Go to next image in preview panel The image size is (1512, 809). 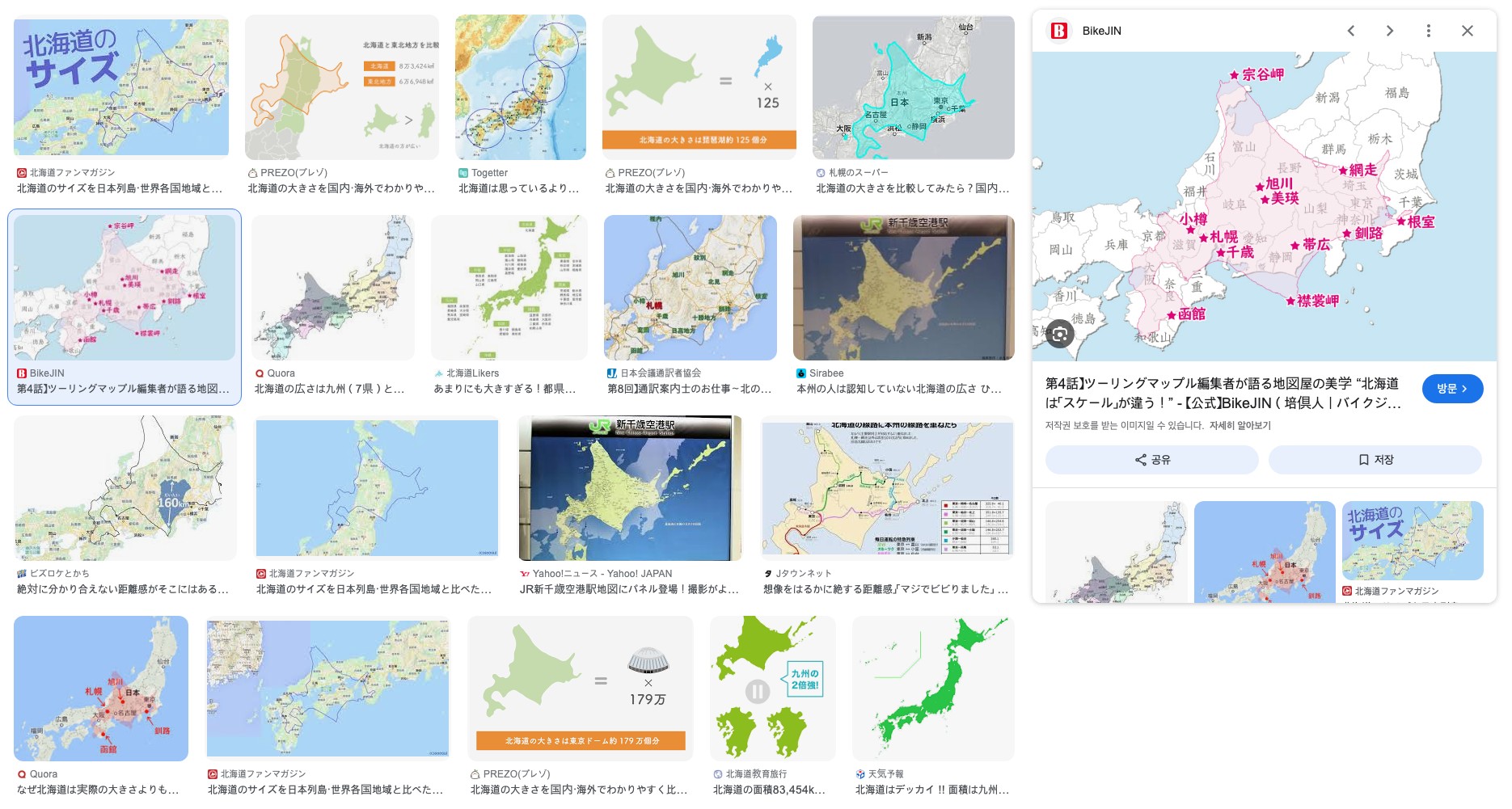[x=1389, y=31]
